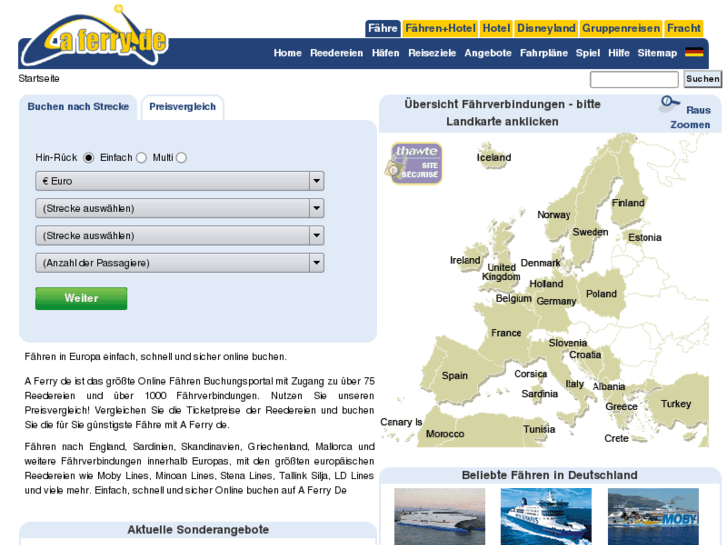Open the Gruppenreisen tab
Viewport: 727px width, 545px height.
coord(621,28)
